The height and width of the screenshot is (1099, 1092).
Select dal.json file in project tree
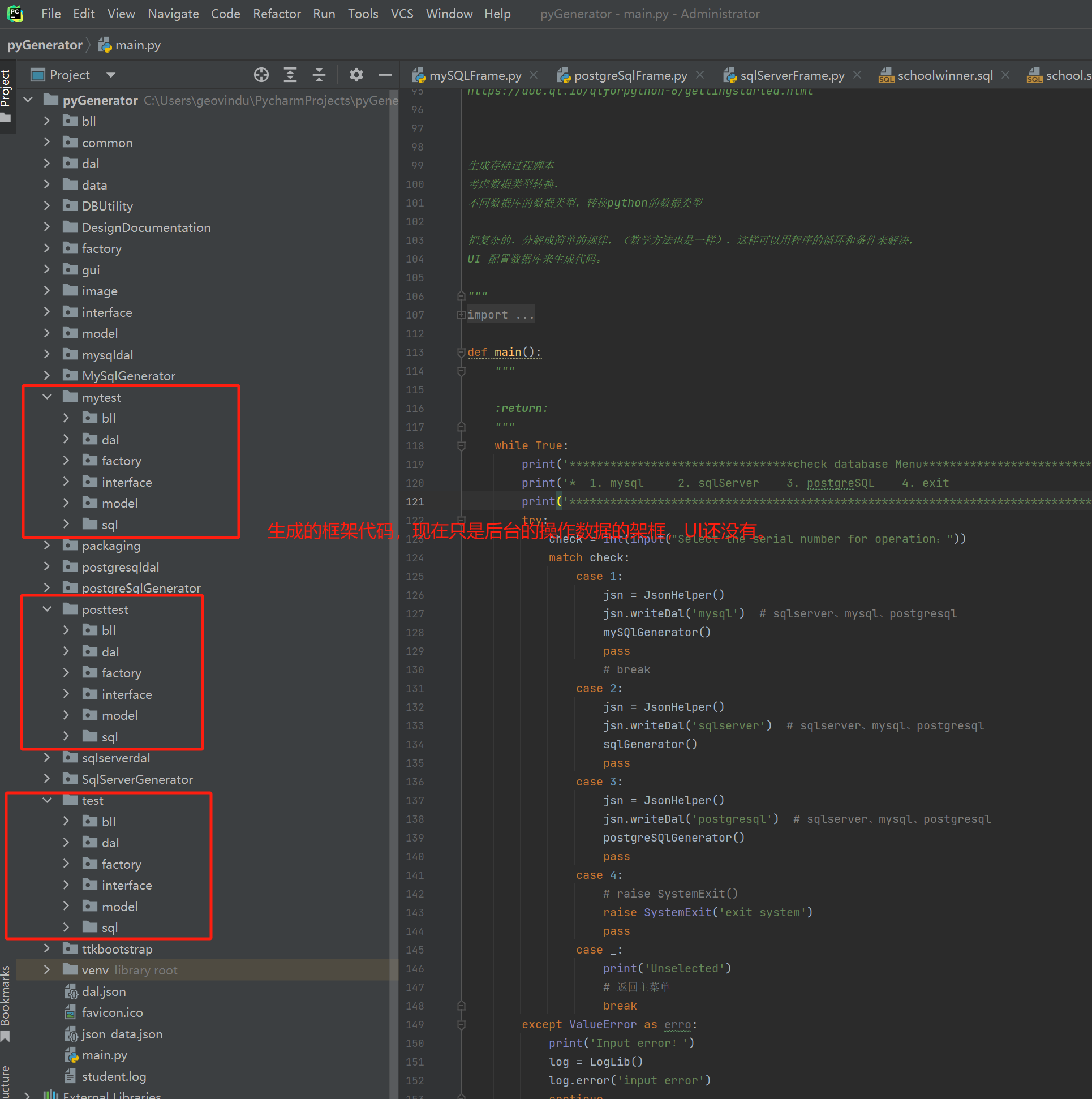[x=104, y=991]
